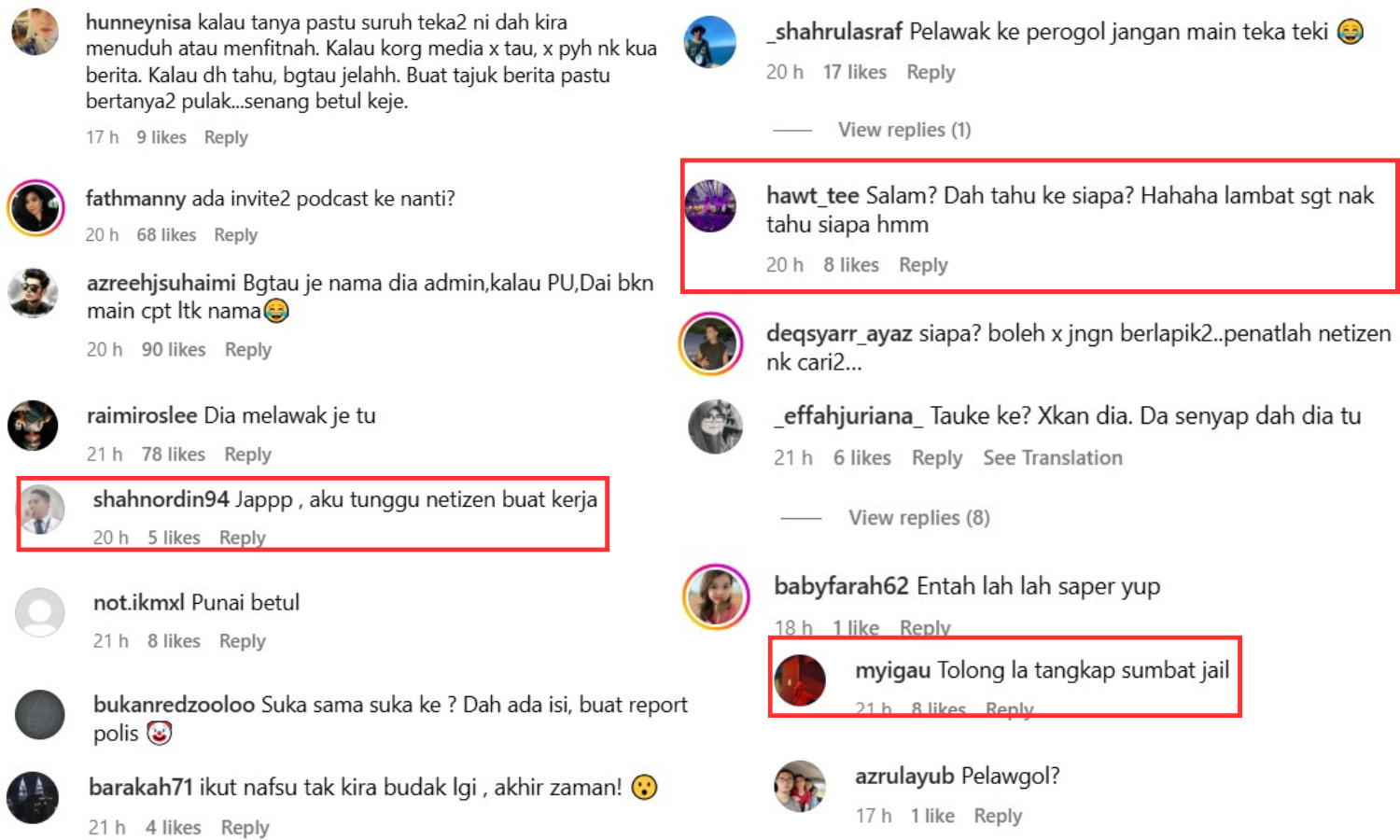
Task: View the 17 likes on _shahrulasraf's comment
Action: (855, 72)
